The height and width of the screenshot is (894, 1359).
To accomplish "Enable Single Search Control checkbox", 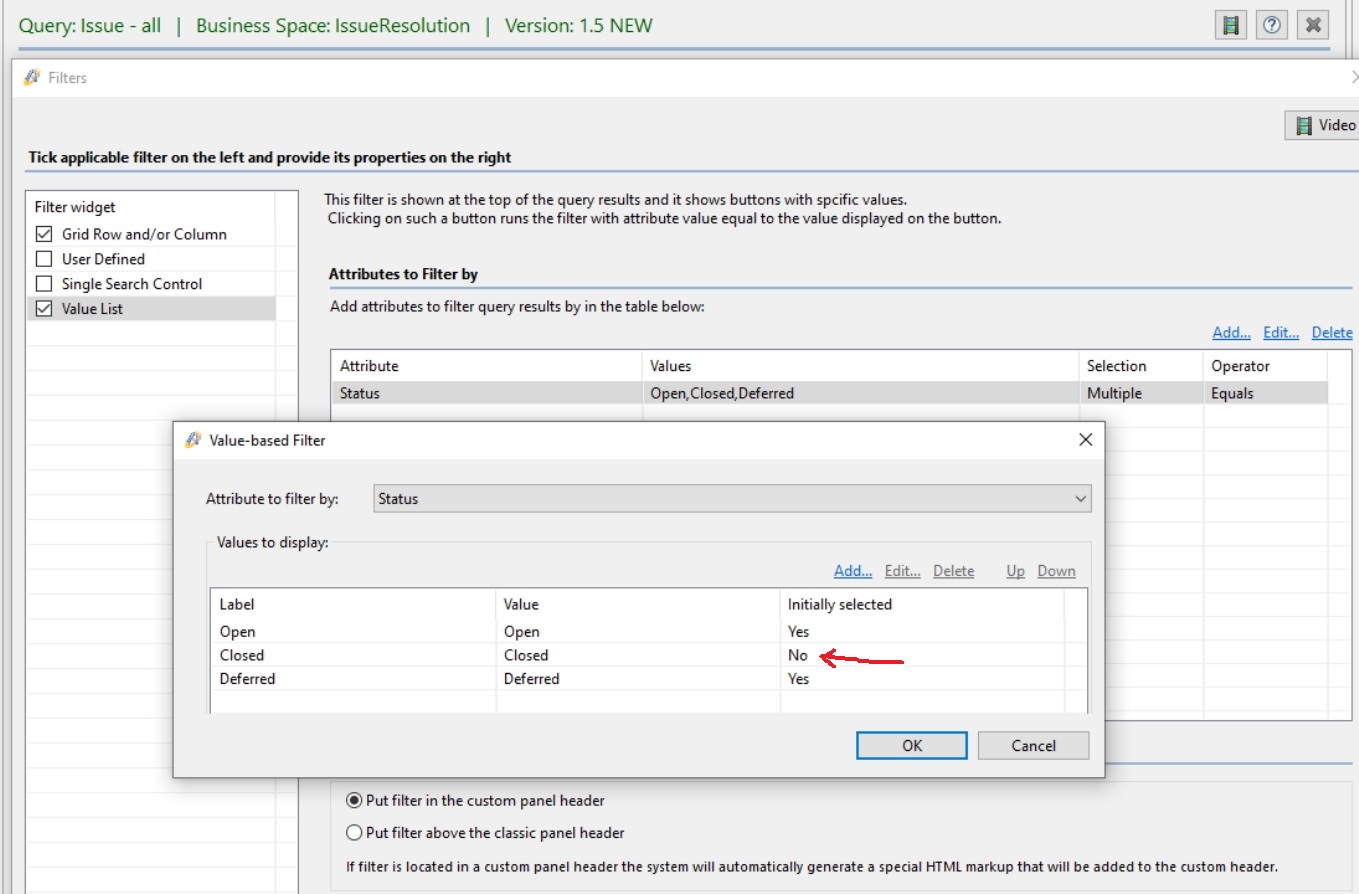I will tap(44, 284).
